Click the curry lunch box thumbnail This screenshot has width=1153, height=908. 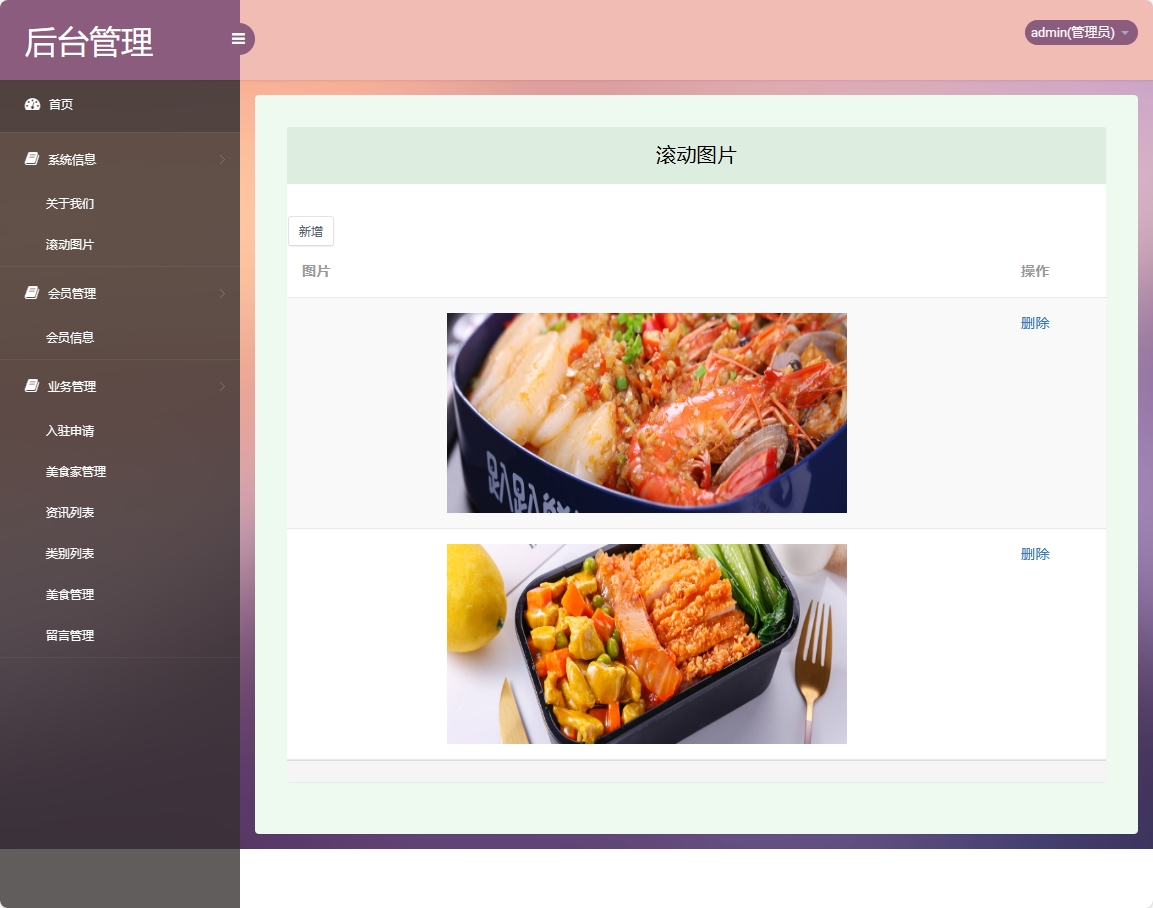(x=646, y=643)
